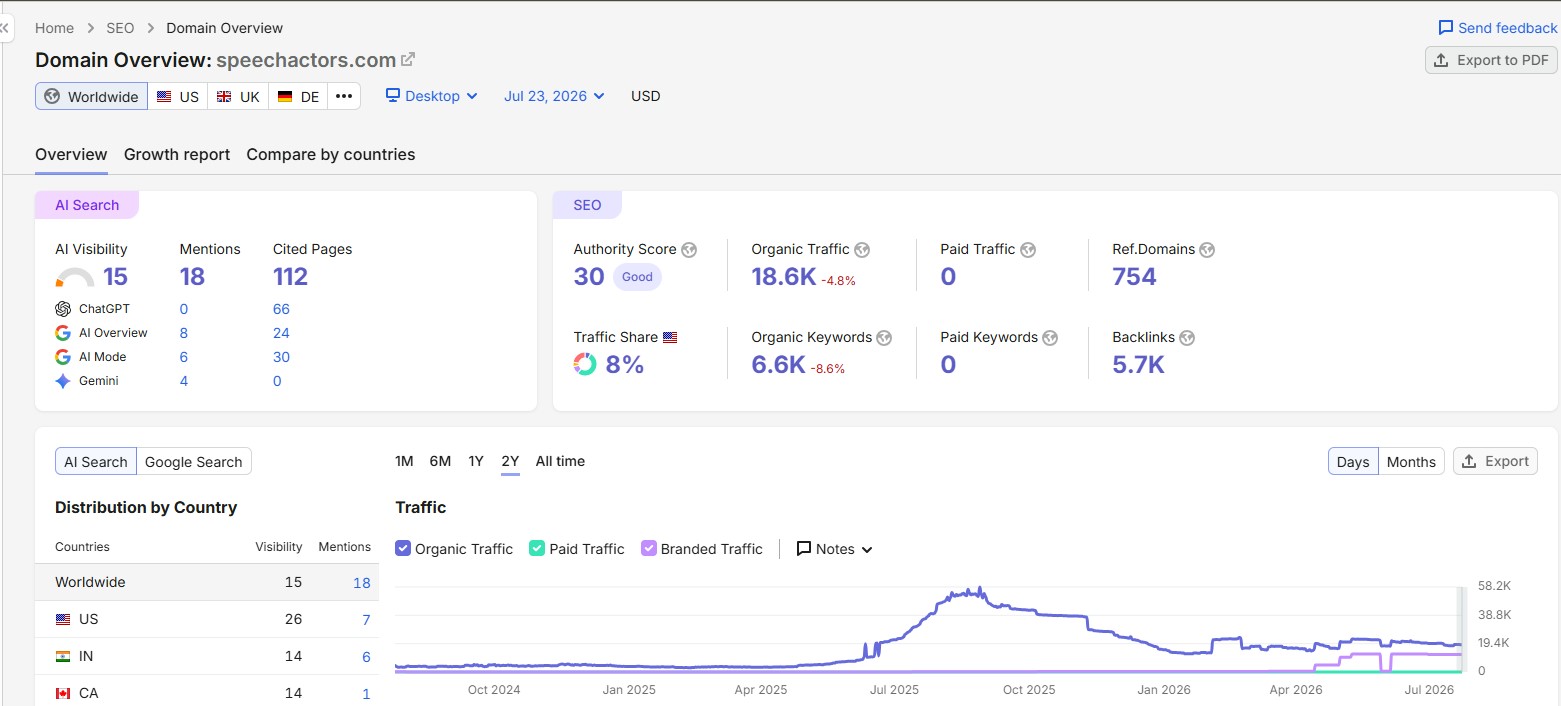Viewport: 1561px width, 706px height.
Task: Click the chart Export button
Action: click(x=1495, y=461)
